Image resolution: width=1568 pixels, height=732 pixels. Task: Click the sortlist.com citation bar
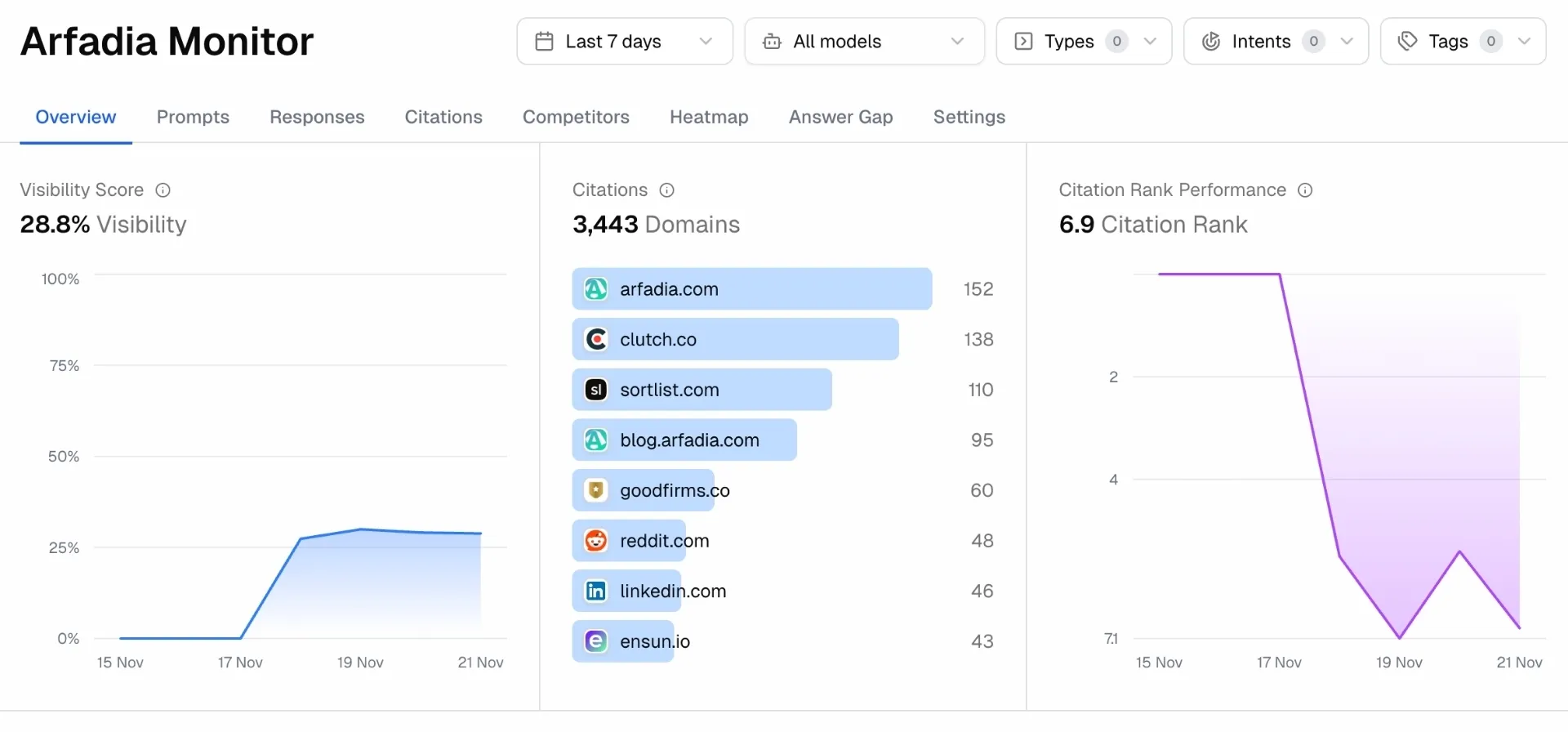click(x=702, y=390)
